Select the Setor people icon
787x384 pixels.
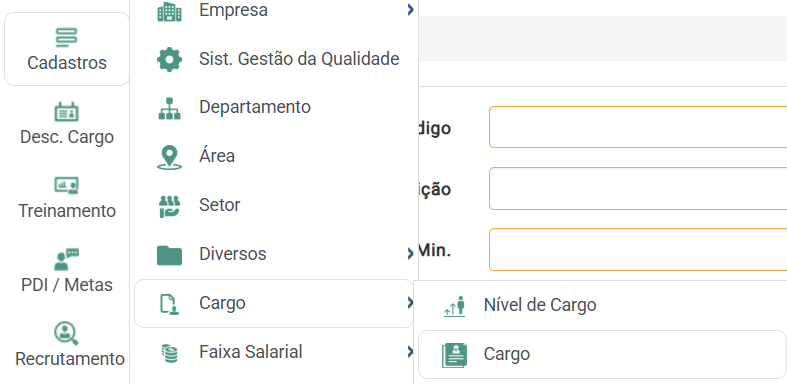click(170, 206)
